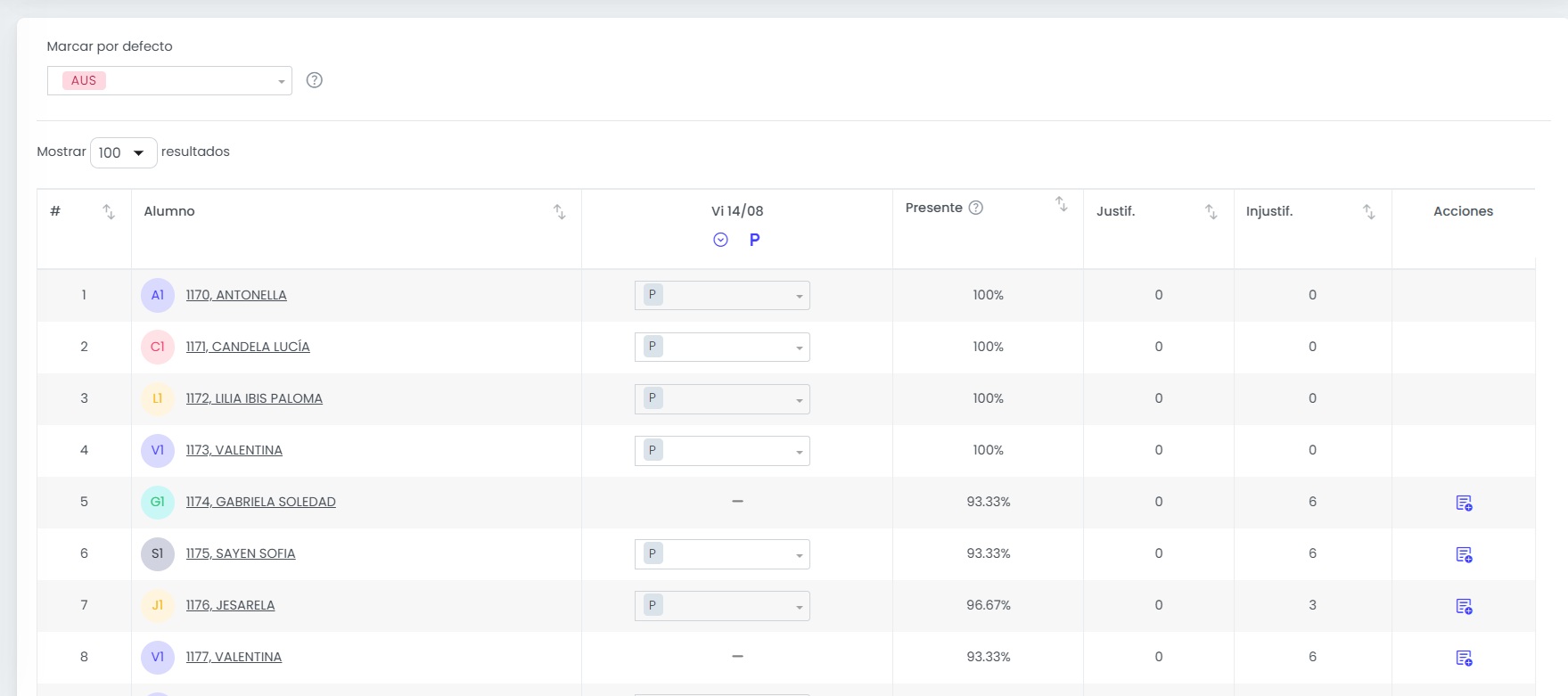This screenshot has width=1568, height=696.
Task: Open the attendance dropdown for Lilia Ibis Paloma
Action: coord(722,399)
